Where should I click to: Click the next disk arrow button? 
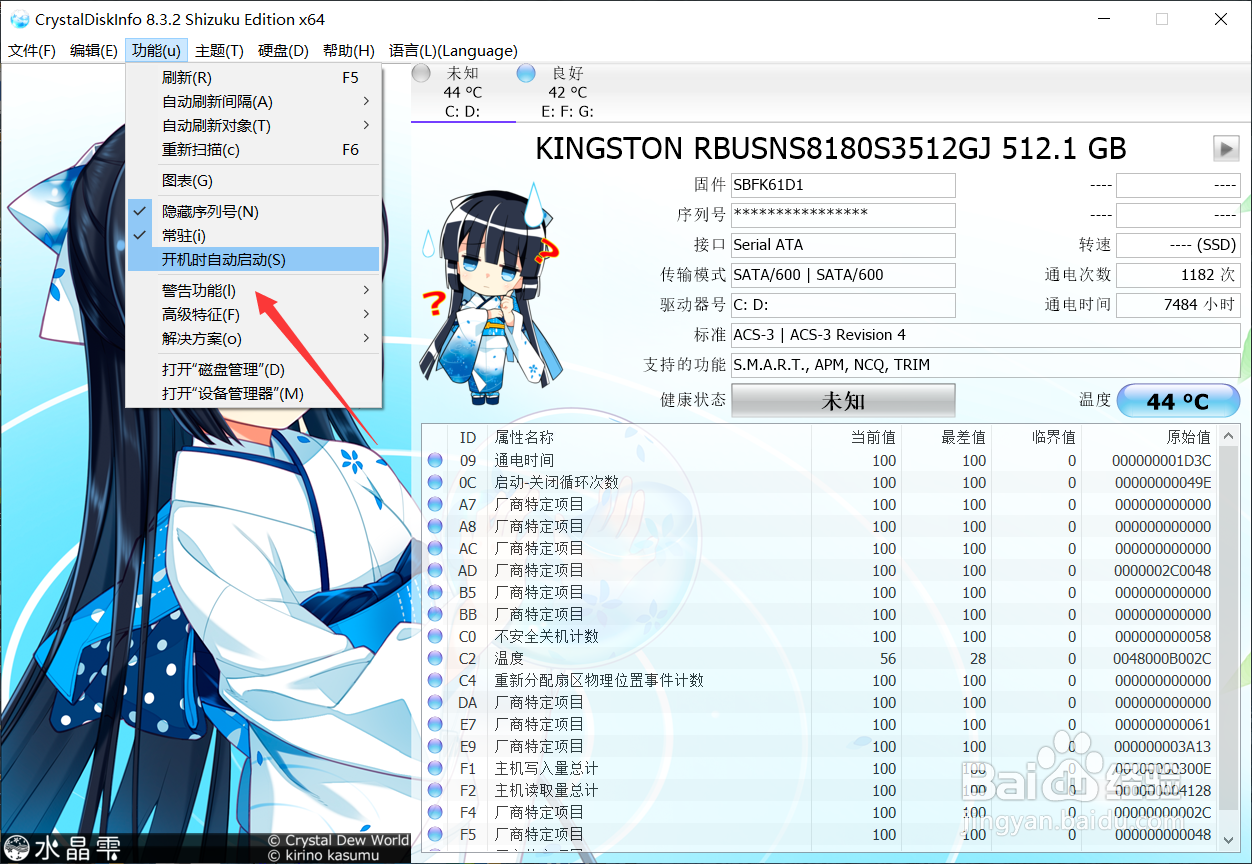tap(1226, 148)
